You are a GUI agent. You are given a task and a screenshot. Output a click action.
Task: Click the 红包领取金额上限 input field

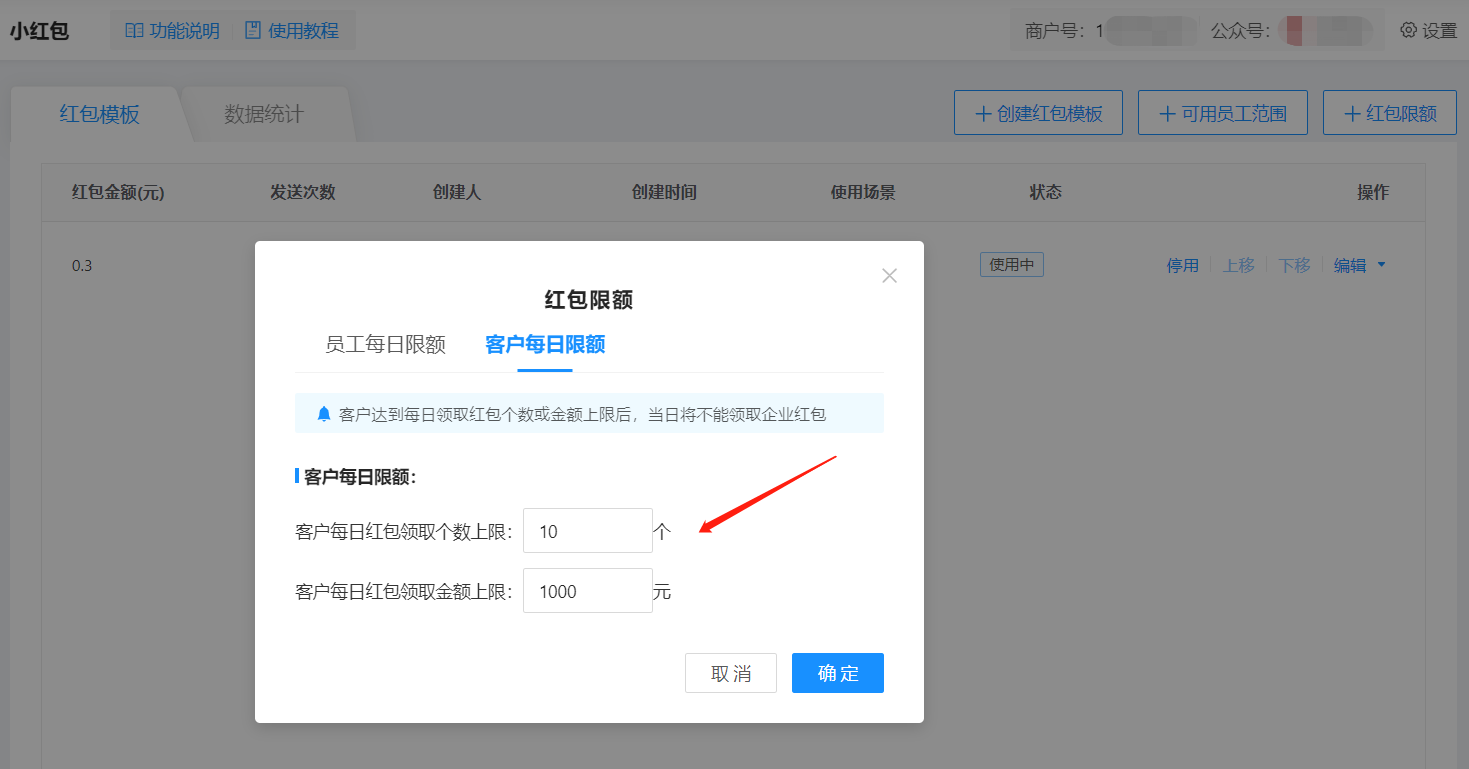(x=588, y=591)
